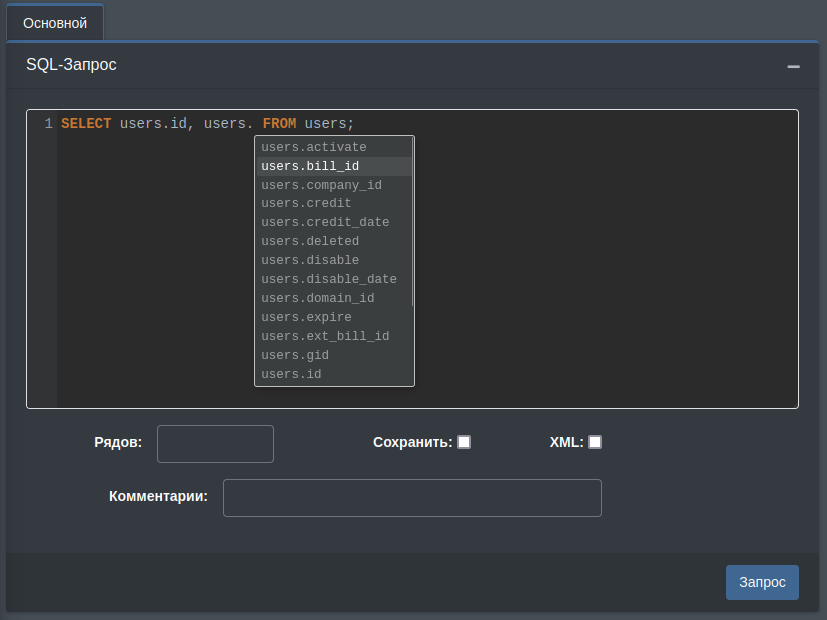Choose users.gid from completion popup

[295, 355]
